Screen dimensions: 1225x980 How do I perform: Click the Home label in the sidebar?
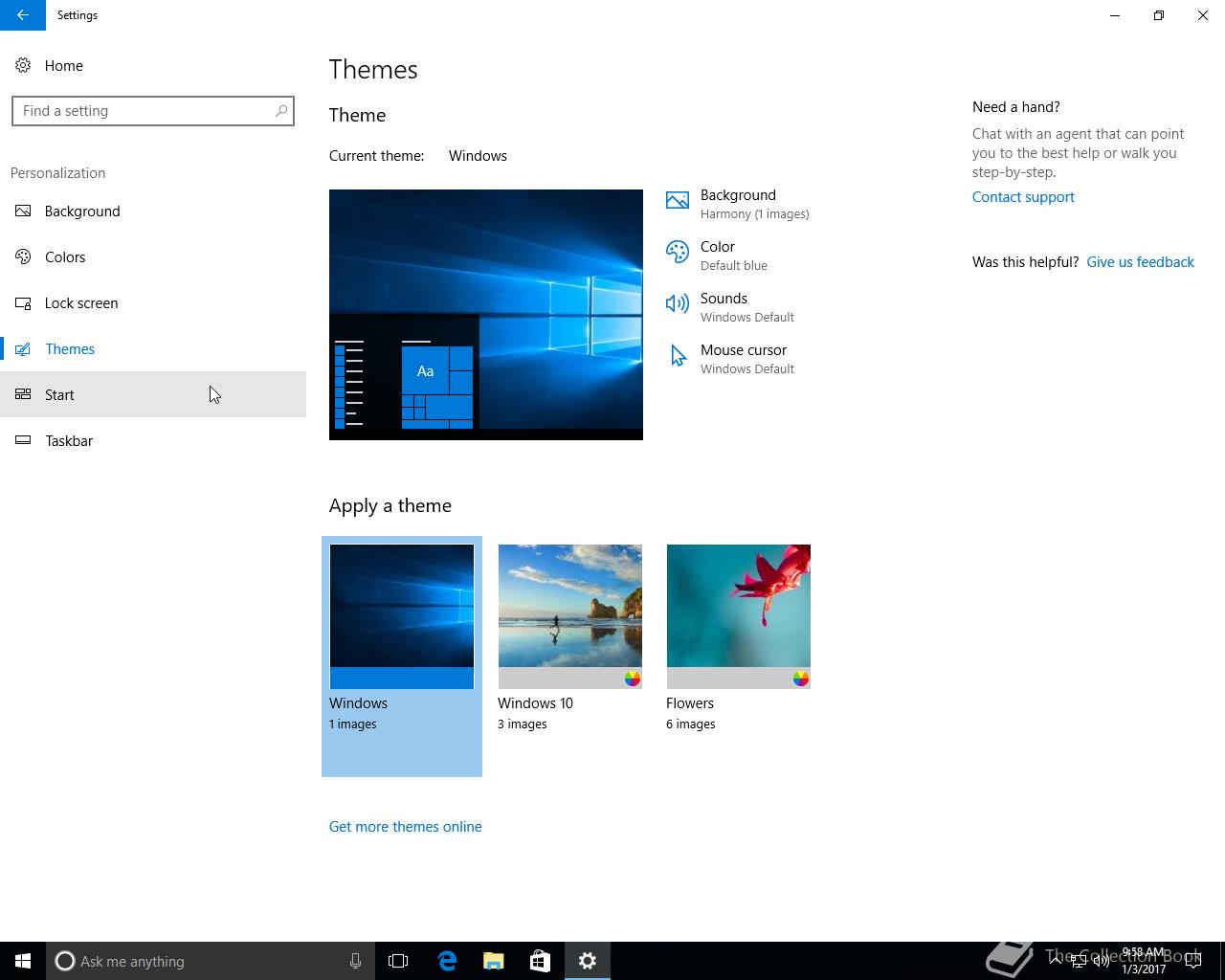pyautogui.click(x=64, y=66)
